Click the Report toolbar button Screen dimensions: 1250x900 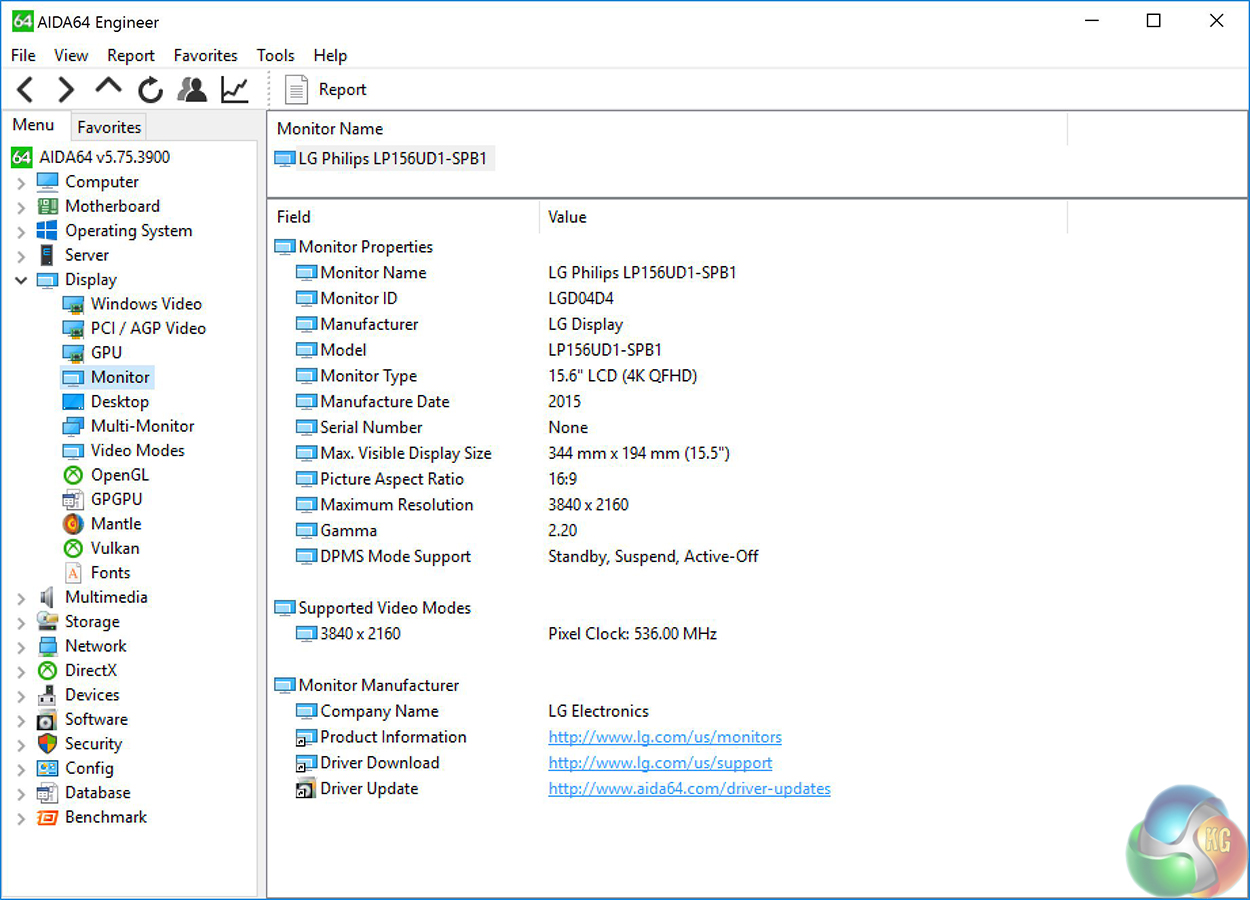coord(326,90)
